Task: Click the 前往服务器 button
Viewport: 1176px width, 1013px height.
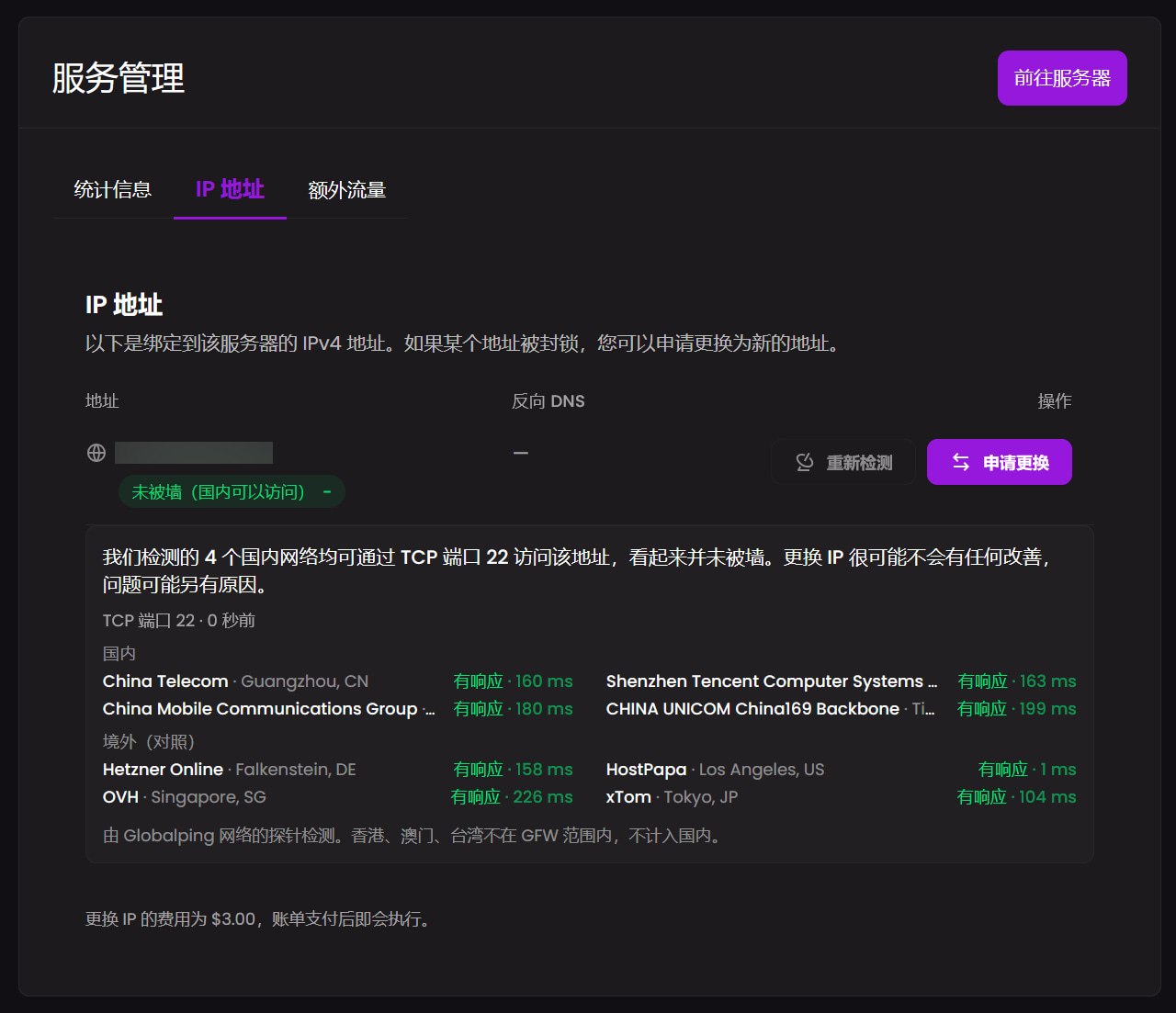Action: click(x=1062, y=78)
